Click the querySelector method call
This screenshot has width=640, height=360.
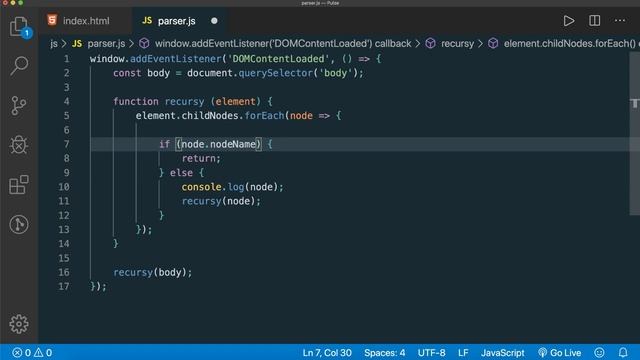(x=276, y=73)
